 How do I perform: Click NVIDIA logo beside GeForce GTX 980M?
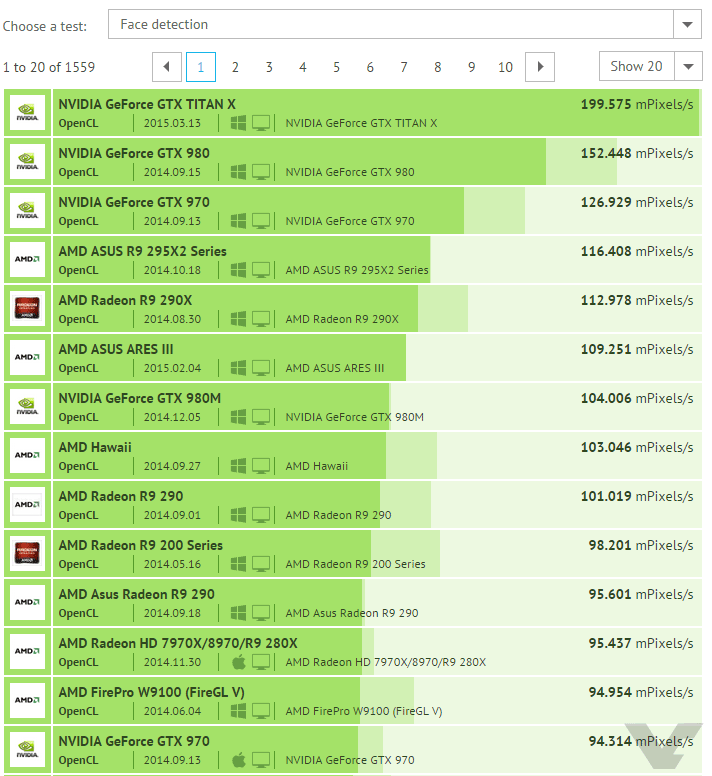[x=27, y=407]
